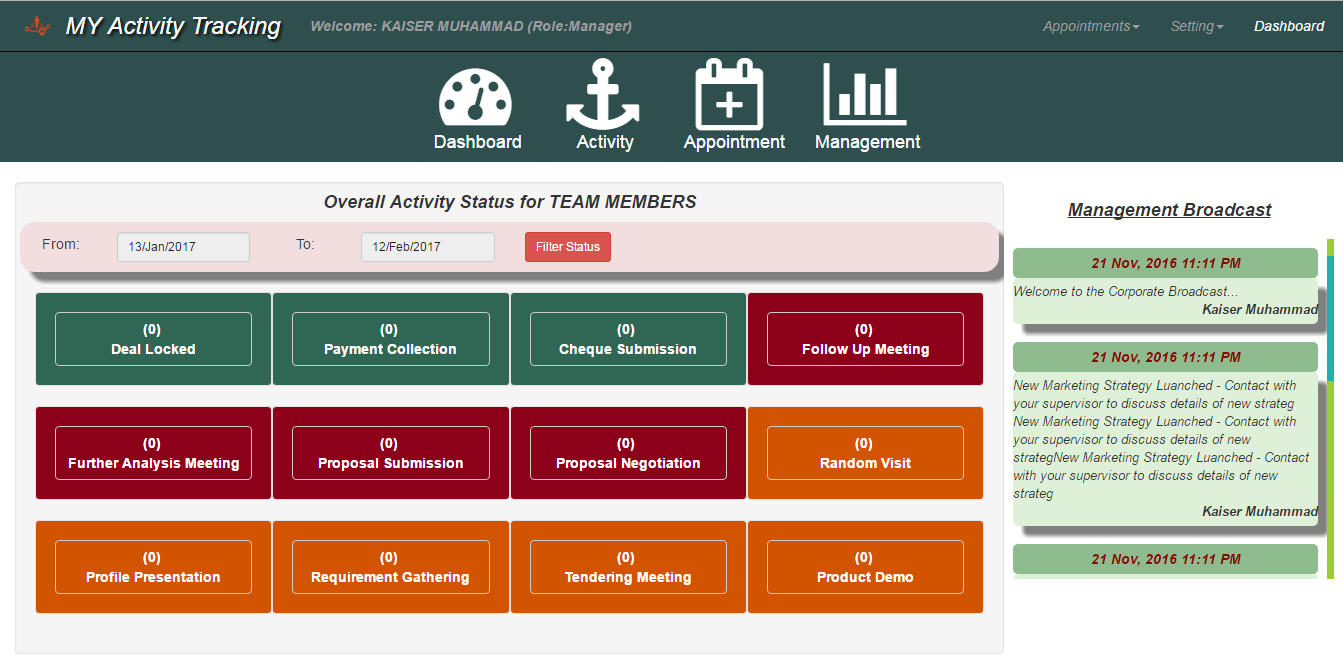Select the Payment Collection tile
The height and width of the screenshot is (663, 1343).
tap(390, 339)
